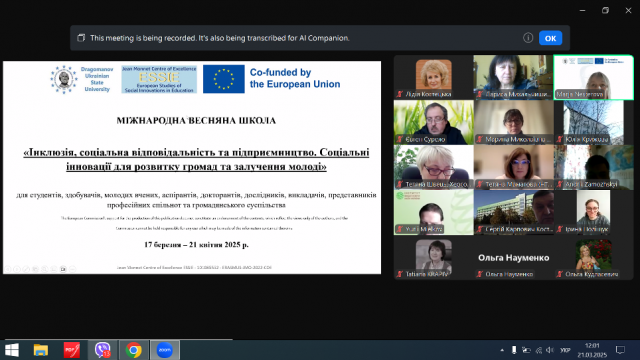640x360 pixels.
Task: Select Ольга Науменко's name-only tile
Action: click(513, 259)
